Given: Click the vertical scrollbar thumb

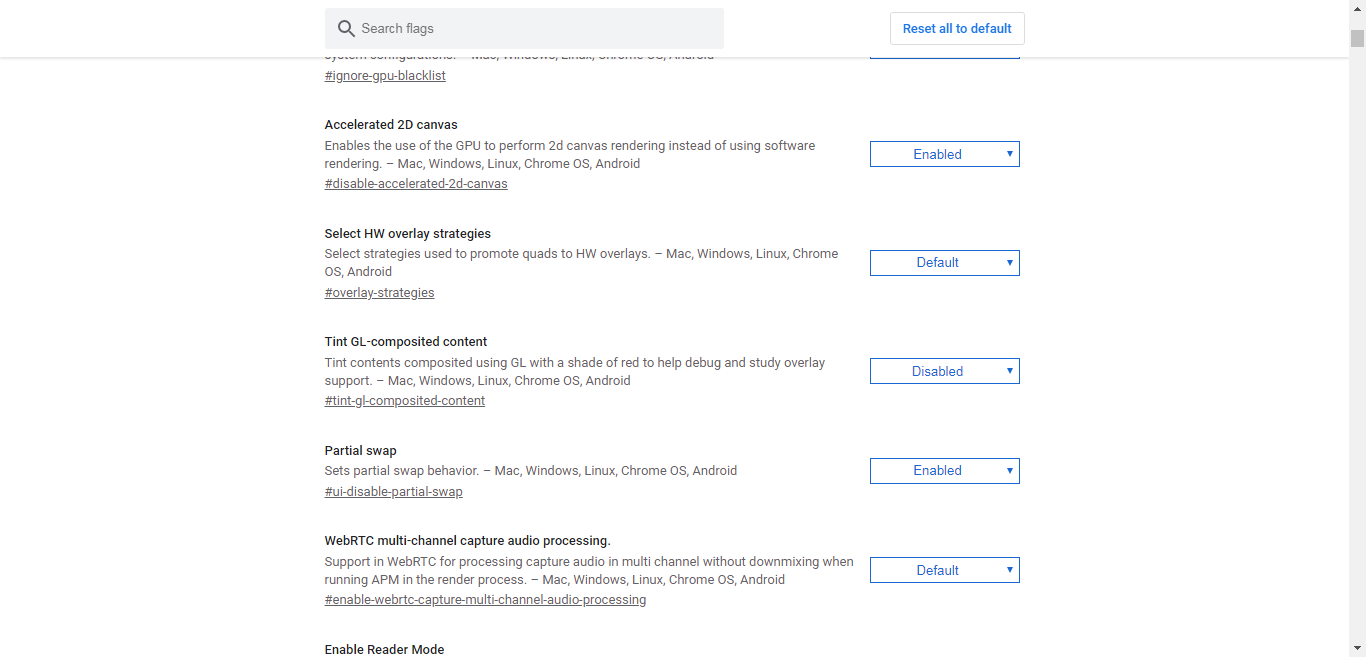Looking at the screenshot, I should [1357, 38].
